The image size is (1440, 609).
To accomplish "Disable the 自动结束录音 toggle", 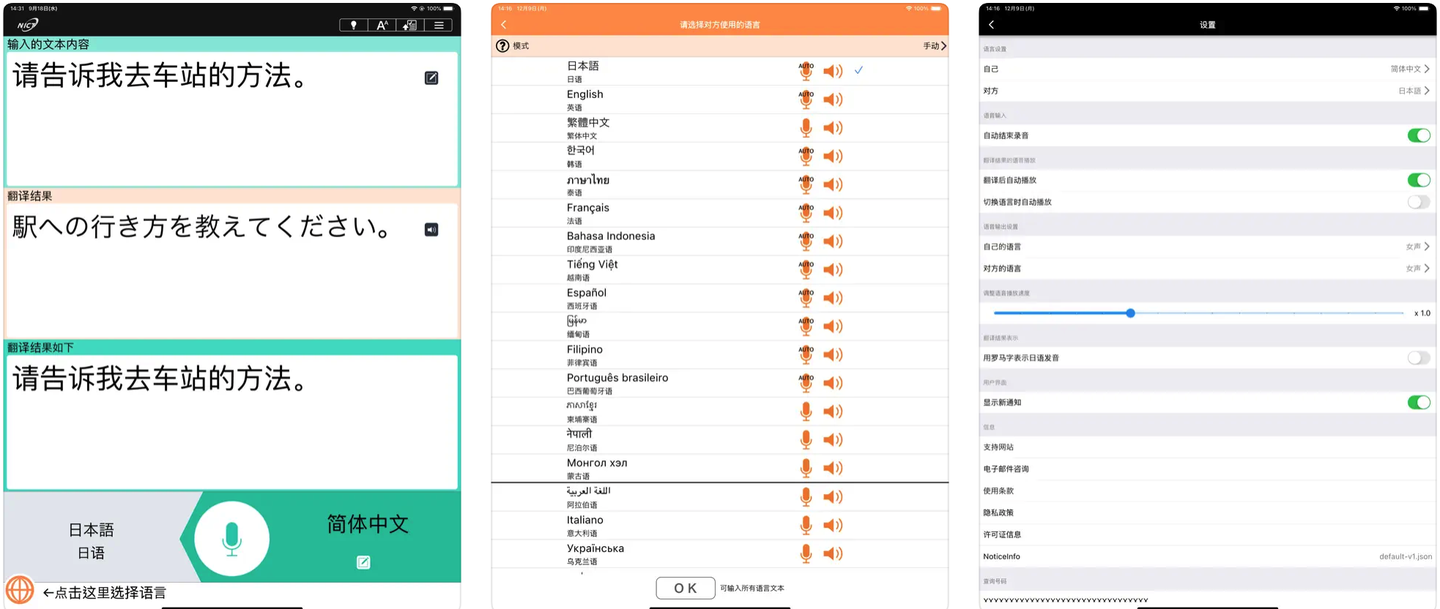I will pos(1417,135).
